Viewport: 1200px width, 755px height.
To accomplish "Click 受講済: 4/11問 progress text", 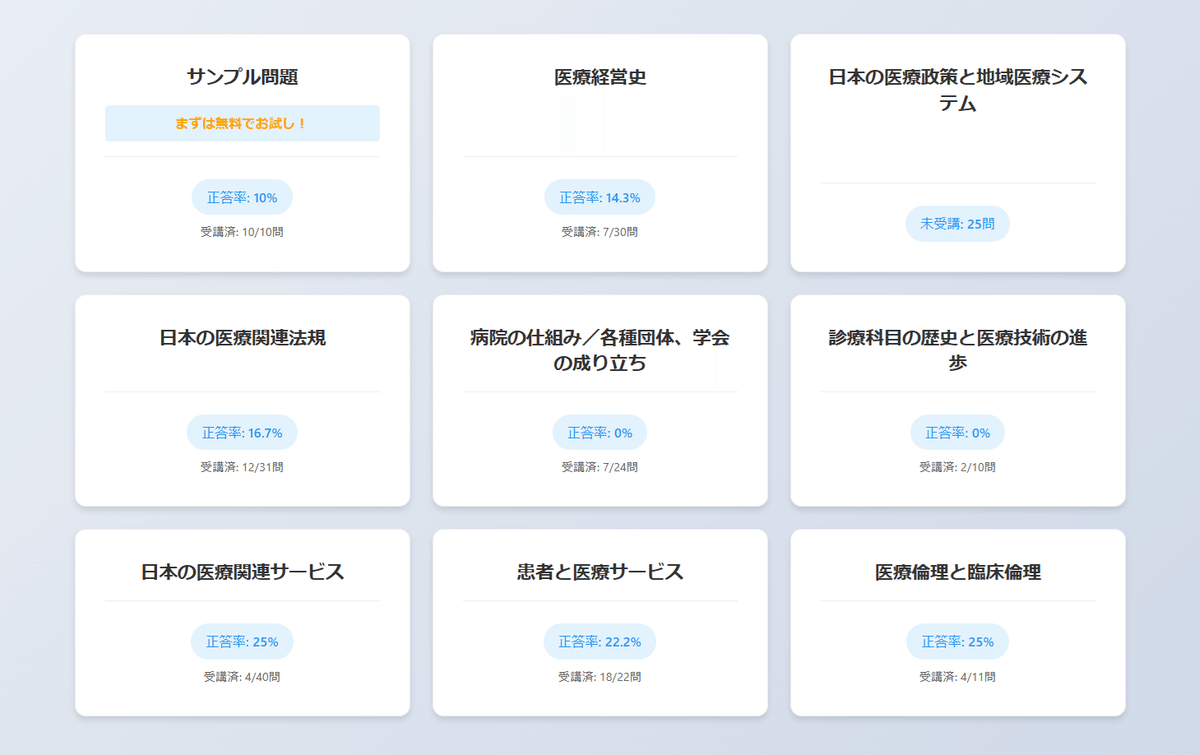I will (x=958, y=677).
